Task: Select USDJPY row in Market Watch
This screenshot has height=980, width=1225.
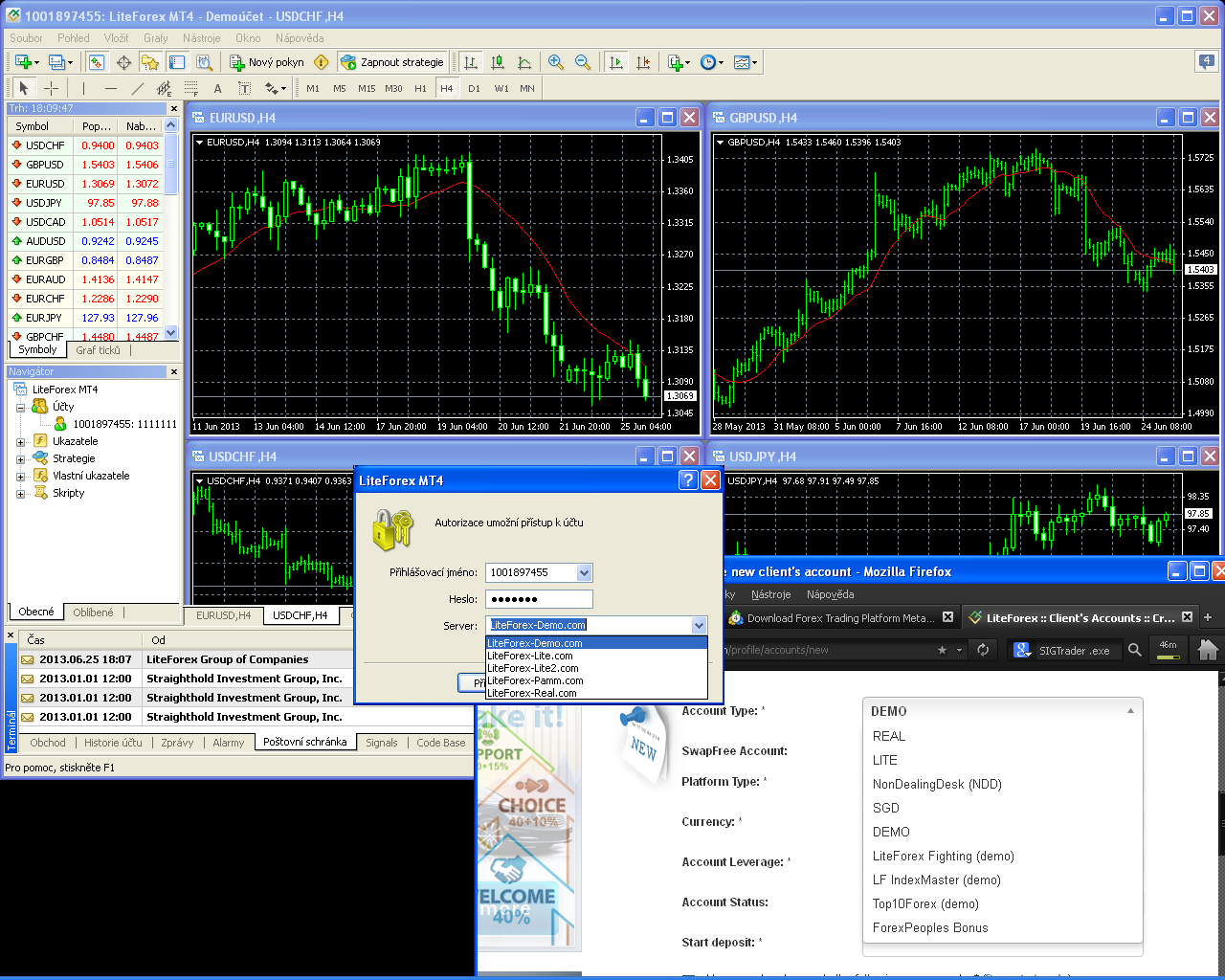Action: point(86,203)
